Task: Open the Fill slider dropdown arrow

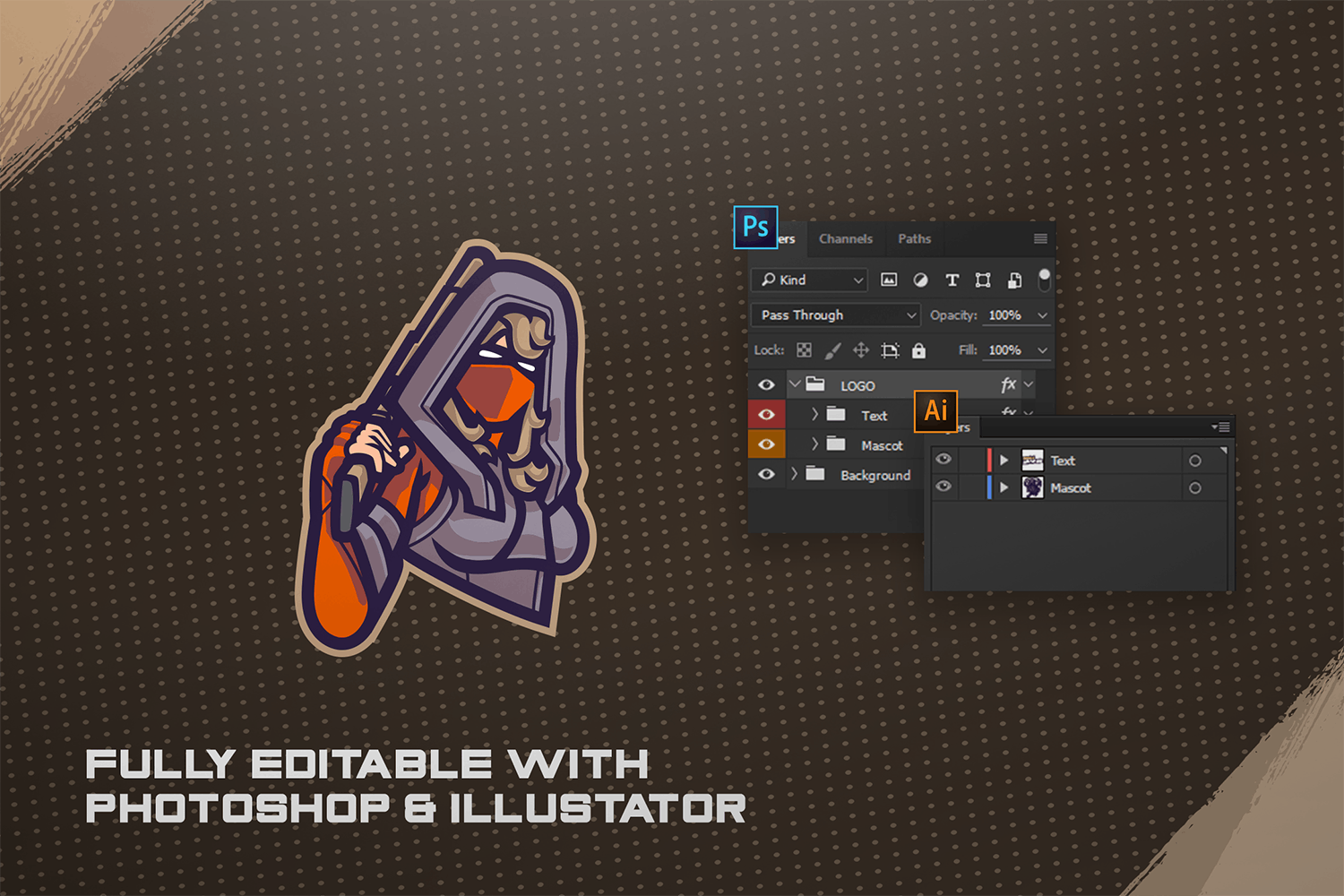Action: [x=1042, y=350]
